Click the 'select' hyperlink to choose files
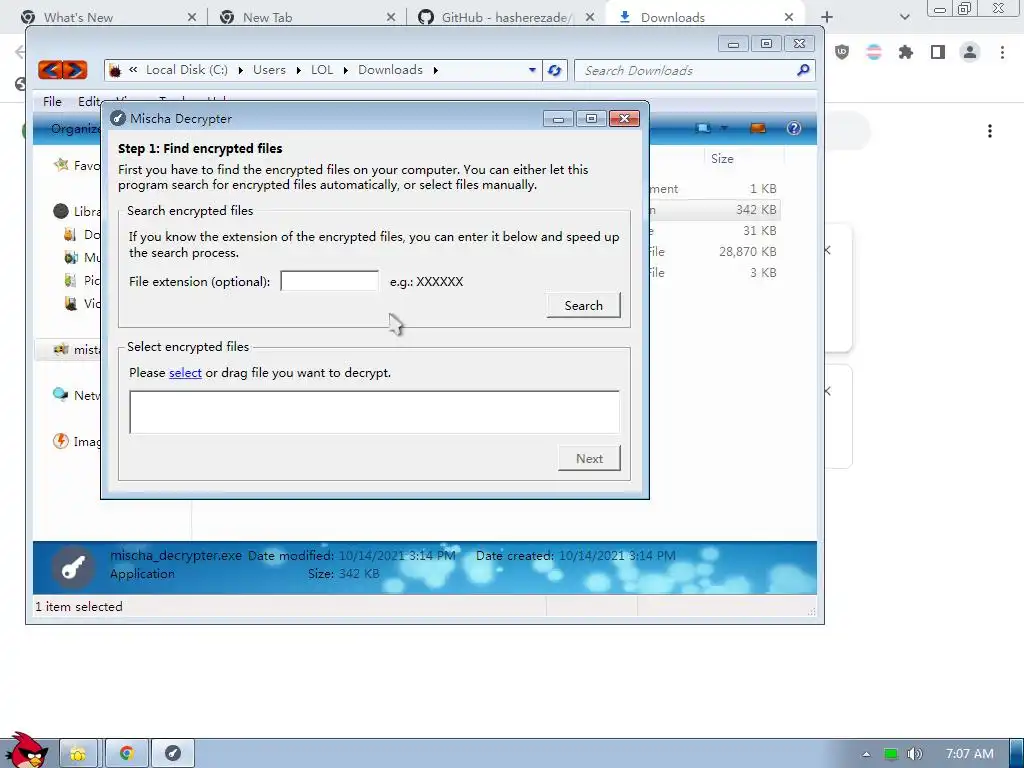 [185, 373]
